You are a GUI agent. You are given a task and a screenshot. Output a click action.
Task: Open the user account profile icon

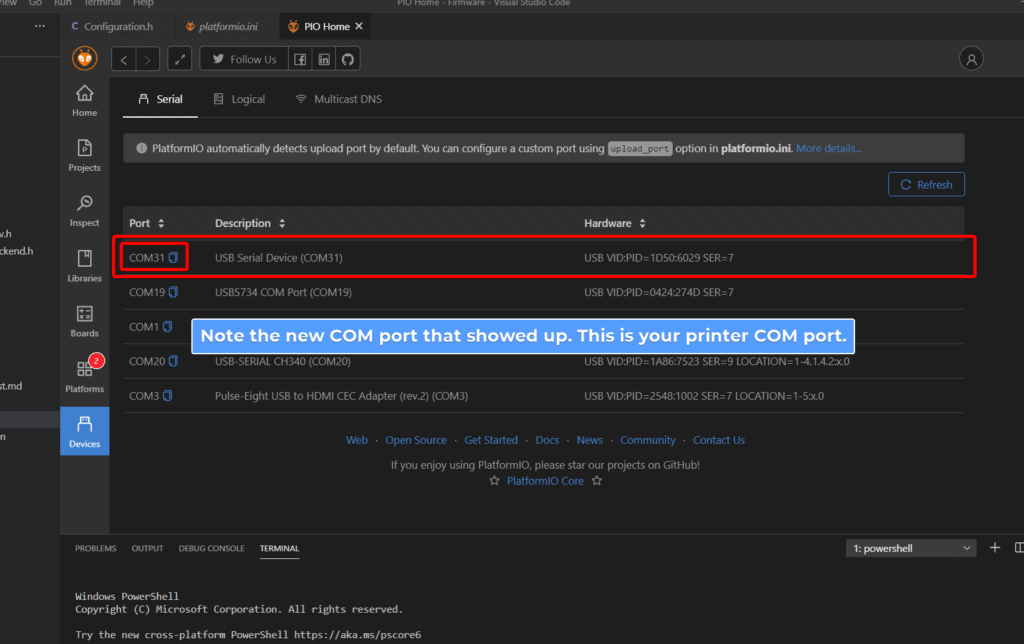click(971, 59)
